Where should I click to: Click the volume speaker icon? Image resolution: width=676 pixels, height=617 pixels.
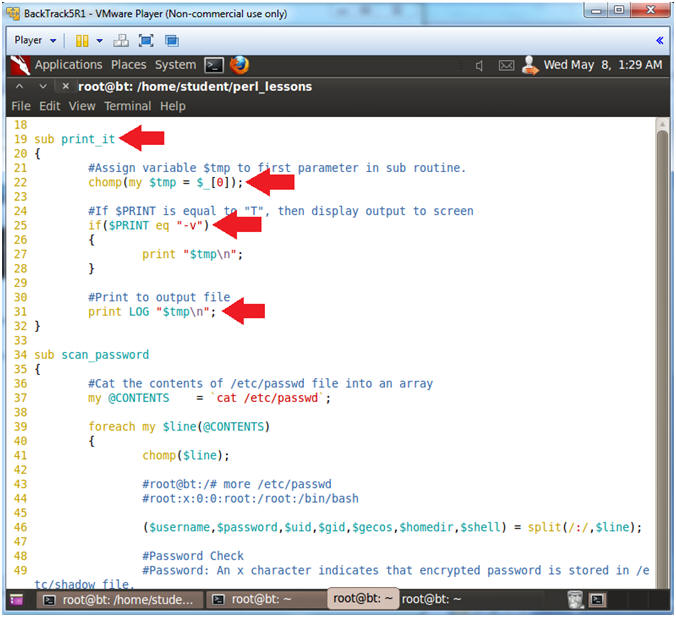[479, 66]
